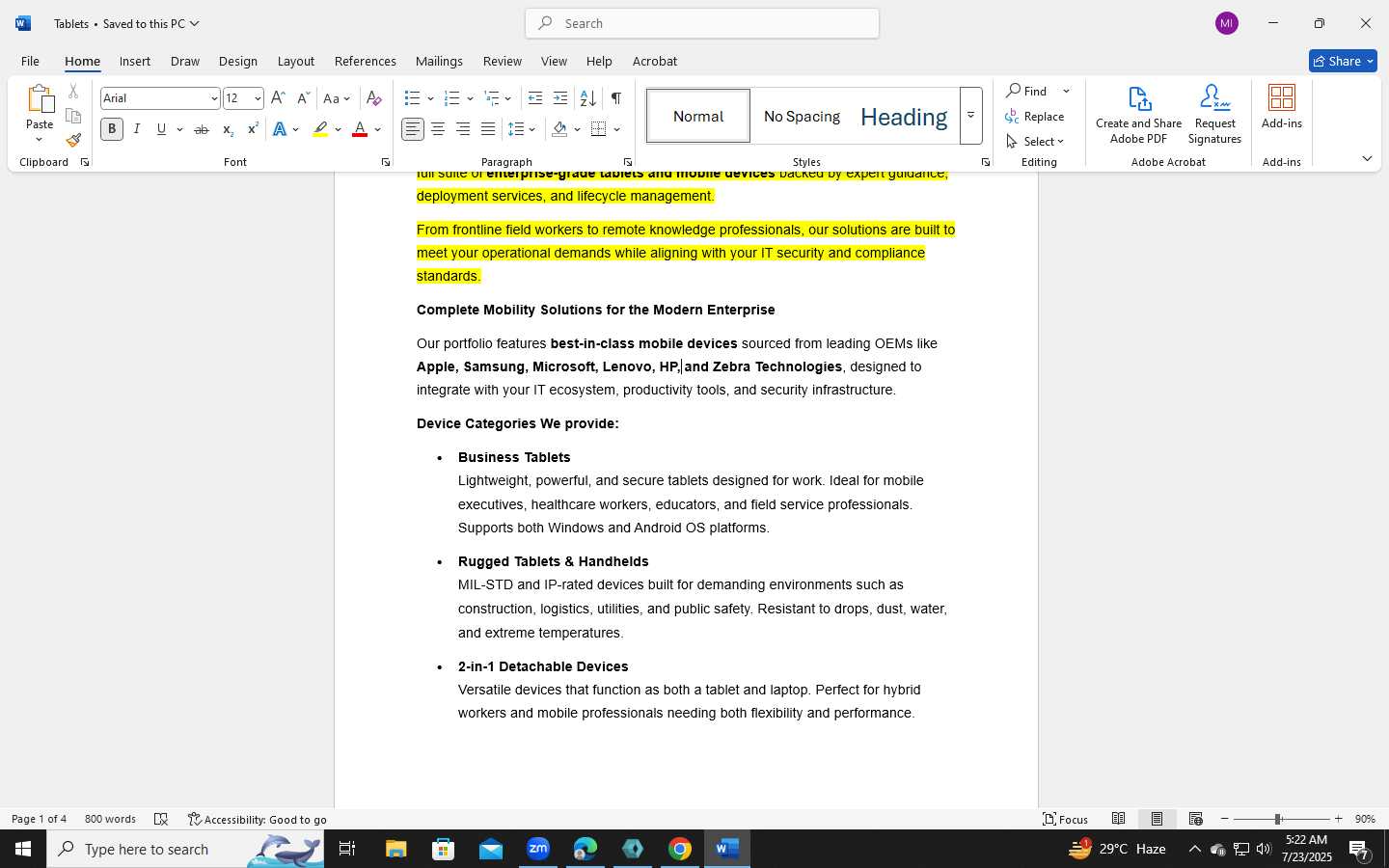Image resolution: width=1389 pixels, height=868 pixels.
Task: Switch to the Review tab
Action: coord(502,61)
